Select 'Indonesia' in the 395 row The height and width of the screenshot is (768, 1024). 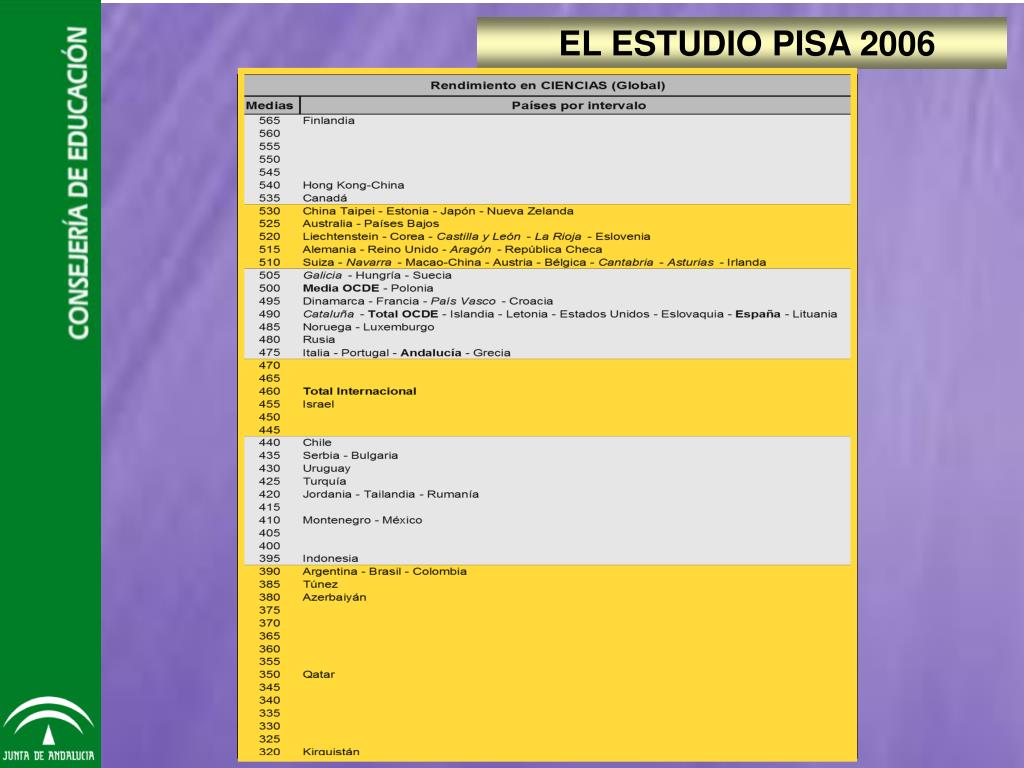tap(330, 559)
